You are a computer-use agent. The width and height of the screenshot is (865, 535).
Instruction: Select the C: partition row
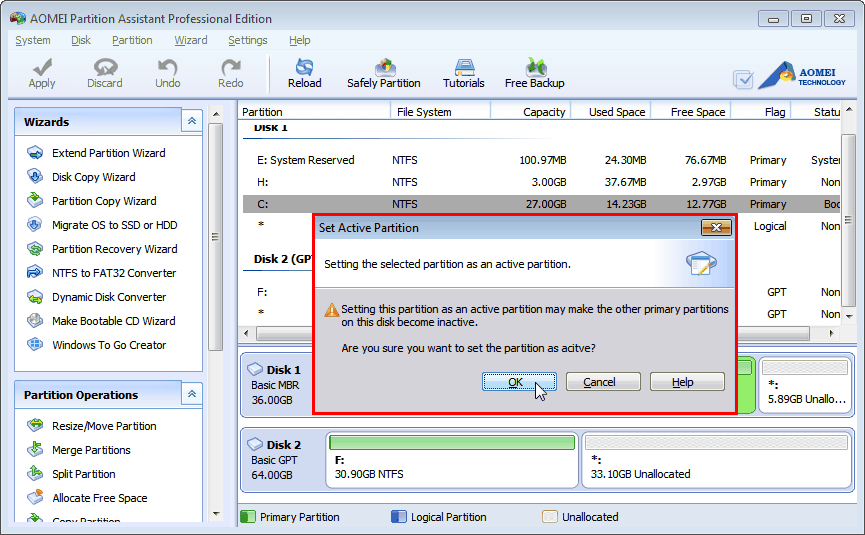tap(541, 204)
